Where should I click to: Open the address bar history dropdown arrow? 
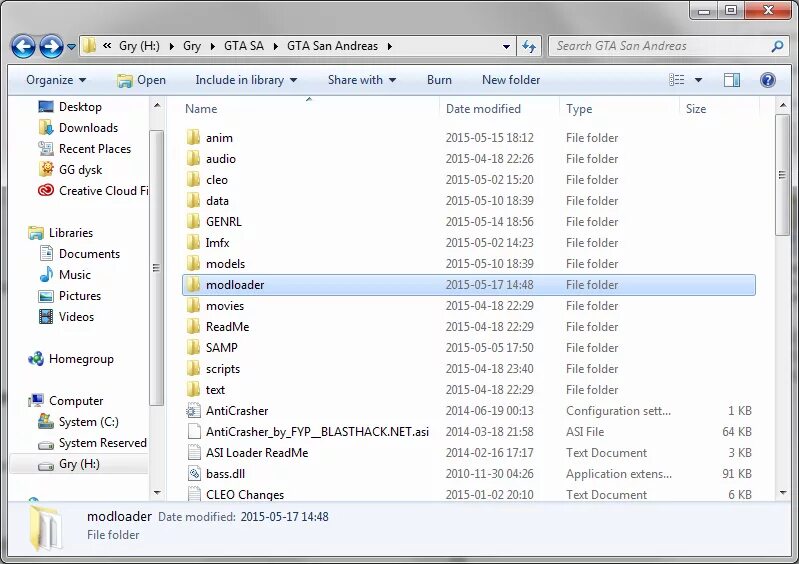(x=506, y=46)
